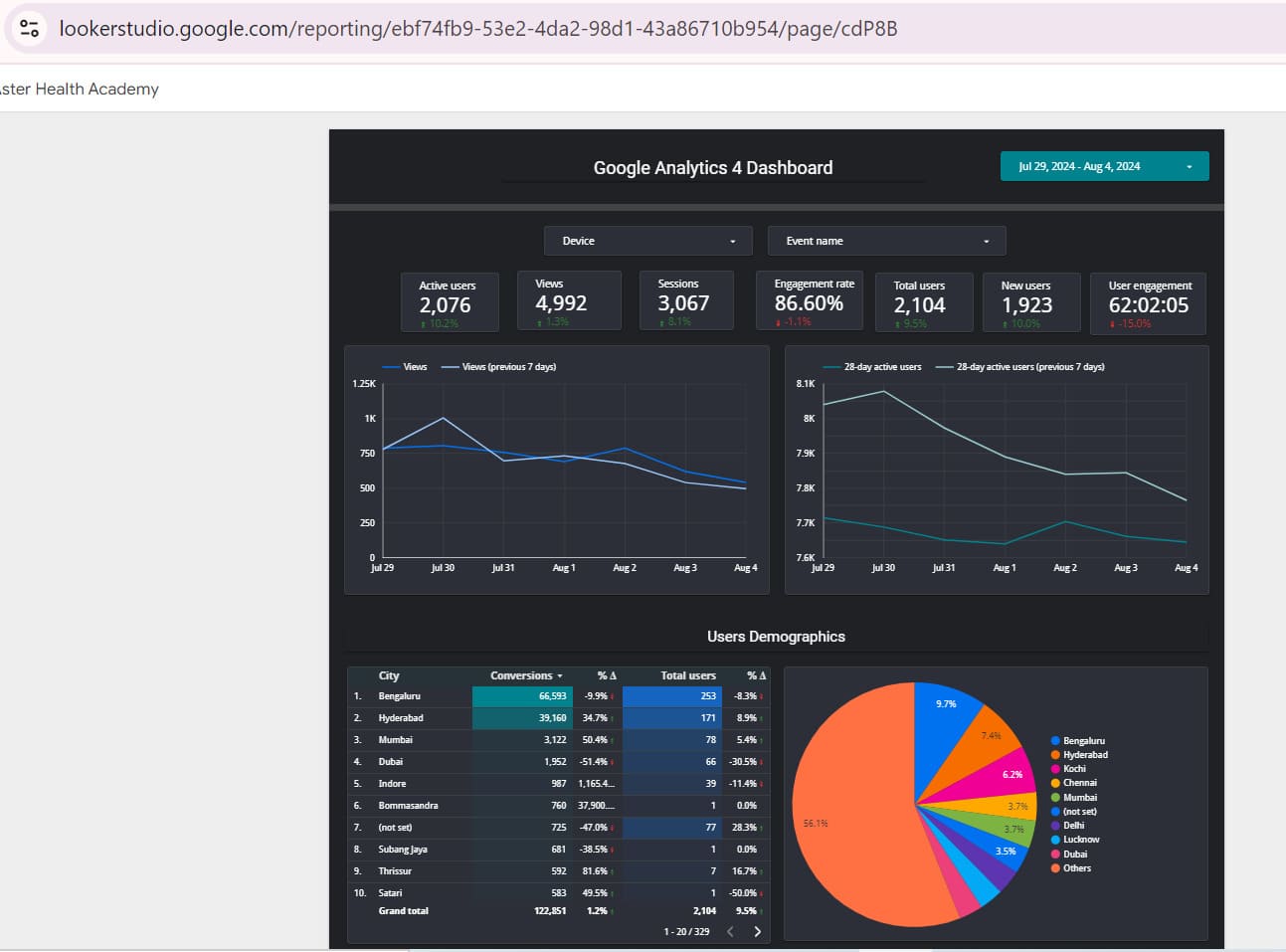Viewport: 1286px width, 952px height.
Task: Go to next page of city table
Action: 758,932
